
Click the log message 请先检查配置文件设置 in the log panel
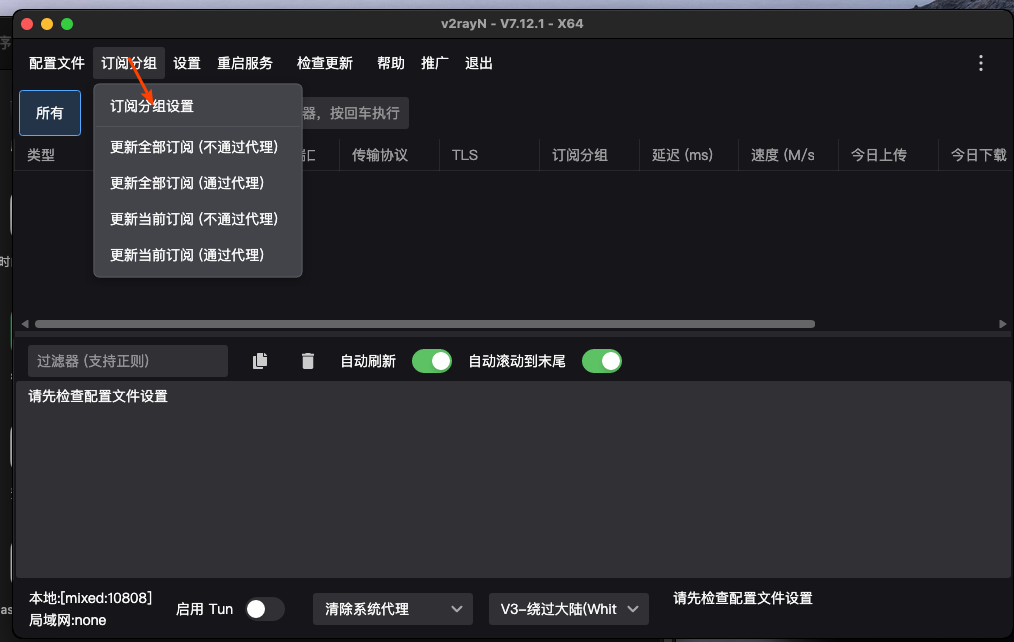click(x=98, y=396)
